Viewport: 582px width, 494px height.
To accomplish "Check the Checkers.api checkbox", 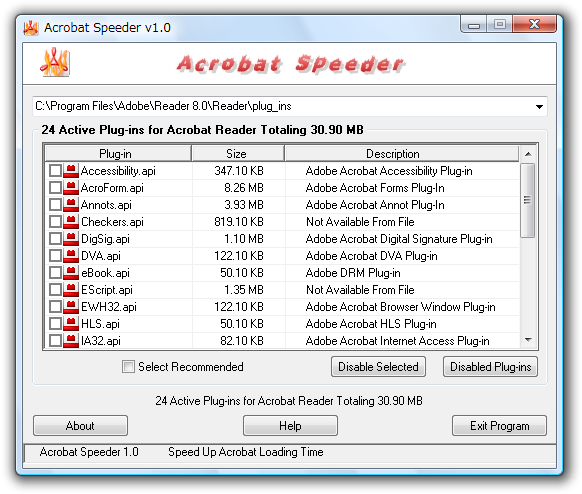I will [x=55, y=222].
